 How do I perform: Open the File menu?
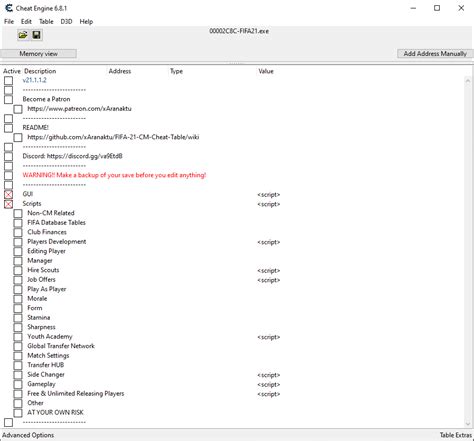click(9, 22)
